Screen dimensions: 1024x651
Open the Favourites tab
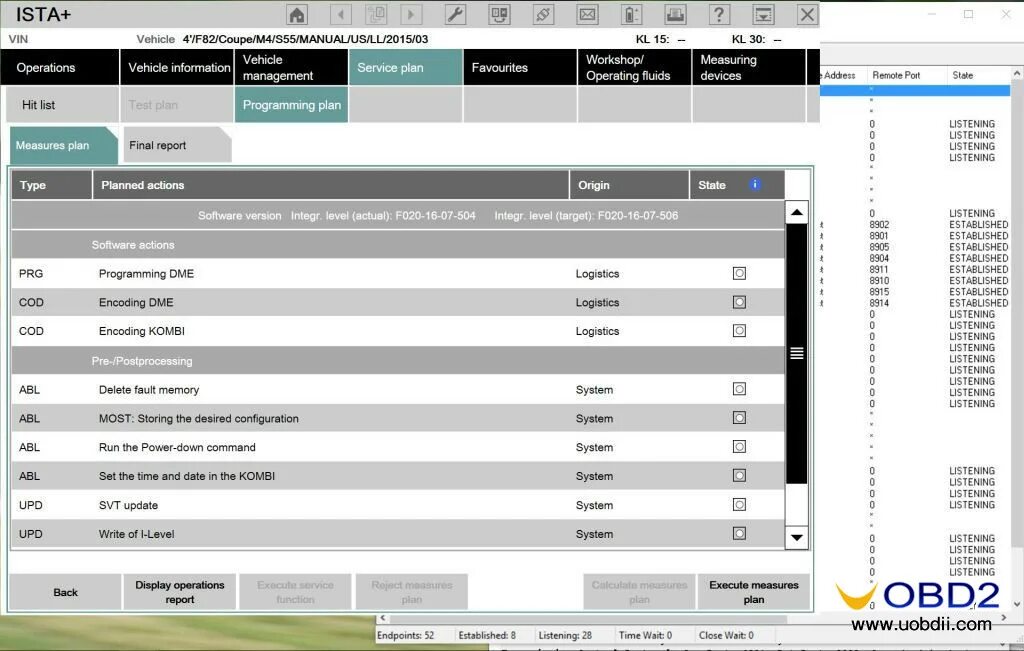coord(520,67)
